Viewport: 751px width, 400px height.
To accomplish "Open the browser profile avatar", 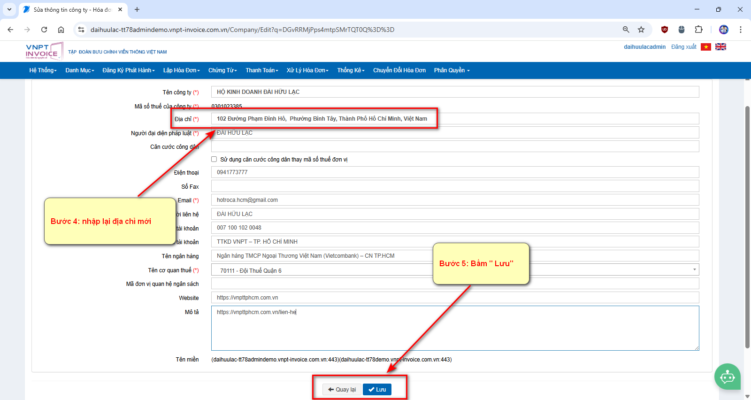I will [723, 30].
